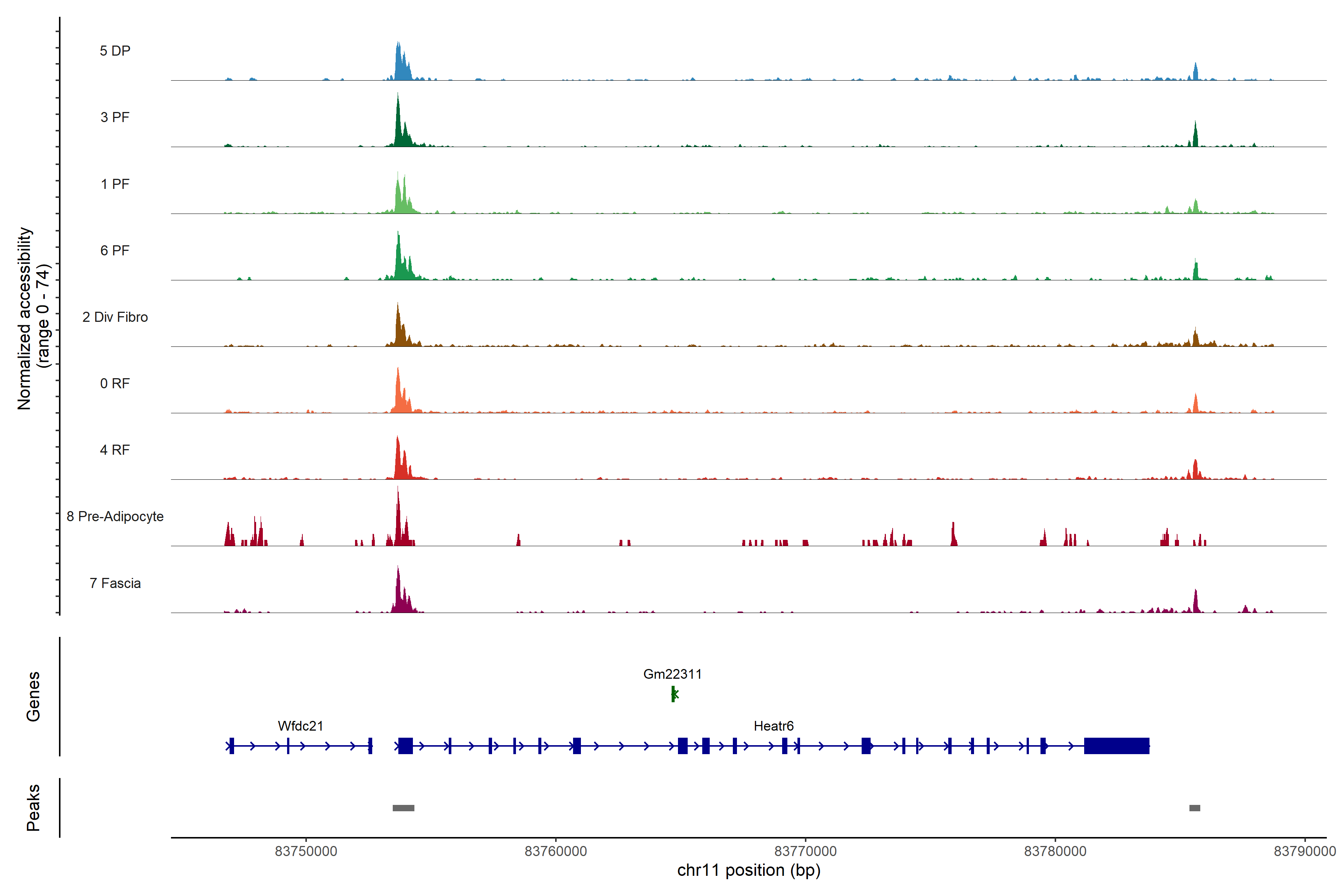1344x896 pixels.
Task: Click the chr11 position axis title
Action: [x=749, y=870]
